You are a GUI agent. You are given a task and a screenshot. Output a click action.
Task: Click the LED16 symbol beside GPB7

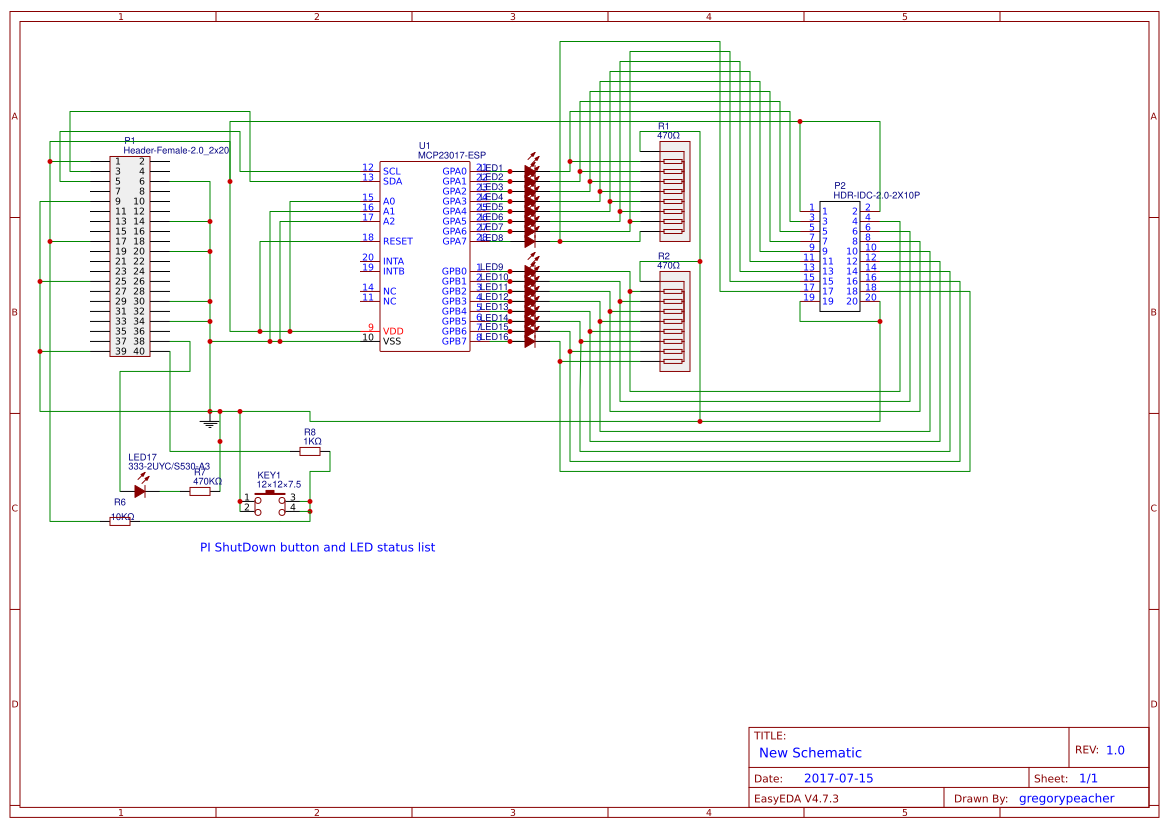pyautogui.click(x=529, y=338)
